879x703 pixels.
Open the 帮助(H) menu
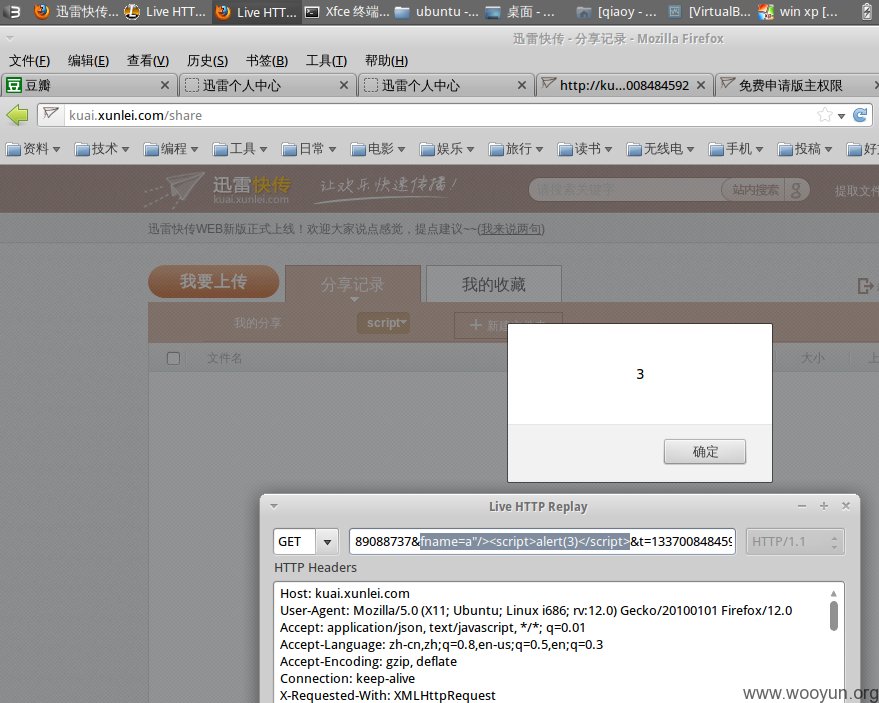[x=386, y=61]
